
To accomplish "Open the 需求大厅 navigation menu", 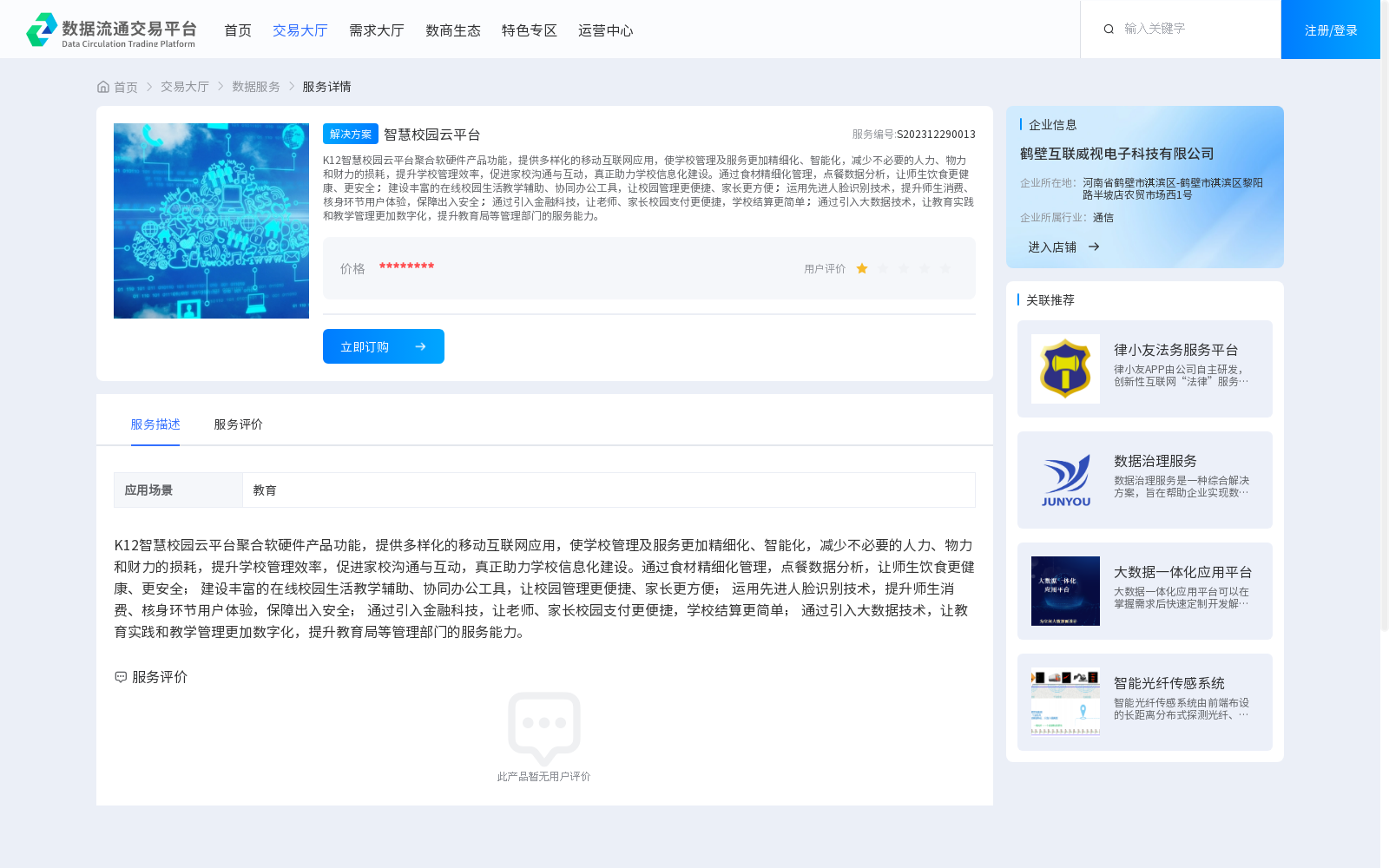I will point(377,30).
